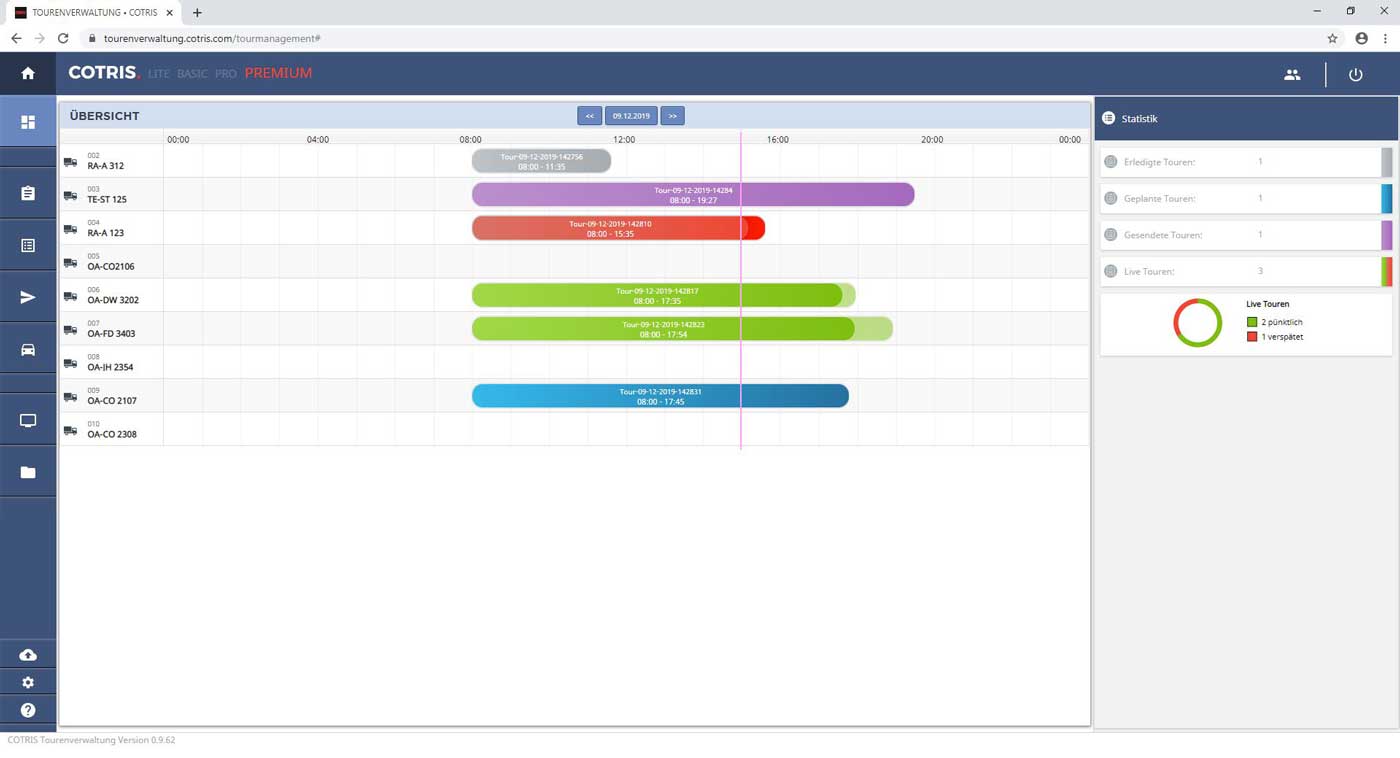Select the PREMIUM plan label
Image resolution: width=1400 pixels, height=758 pixels.
278,73
